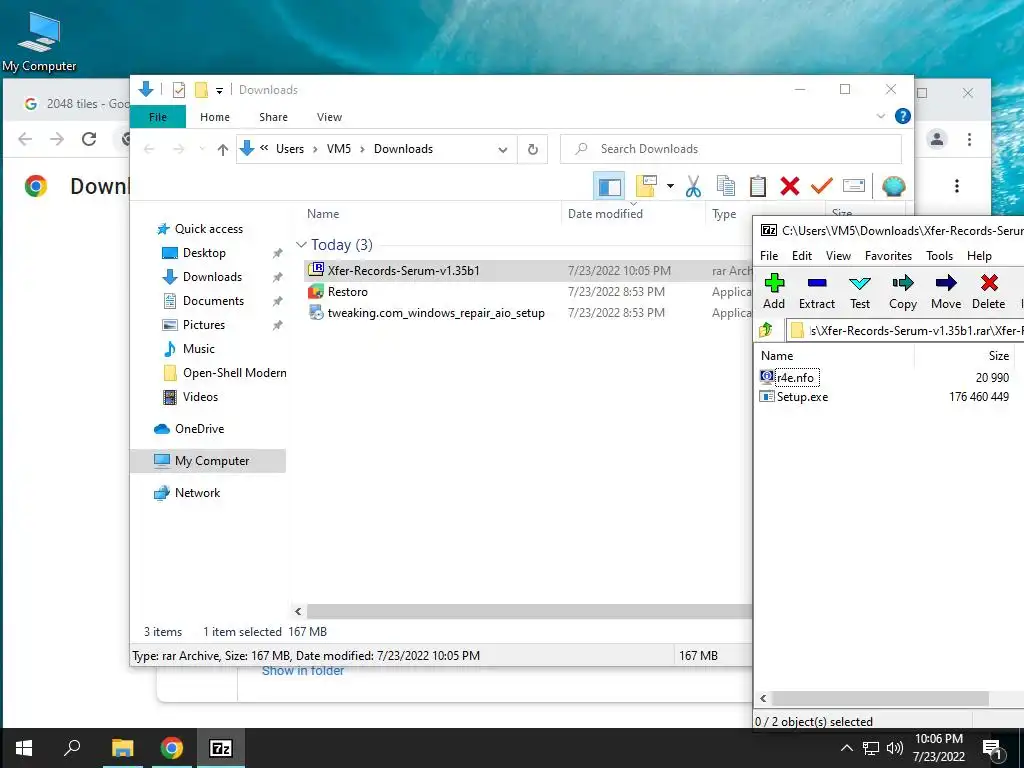Open the 7-Zip Help menu

point(979,255)
